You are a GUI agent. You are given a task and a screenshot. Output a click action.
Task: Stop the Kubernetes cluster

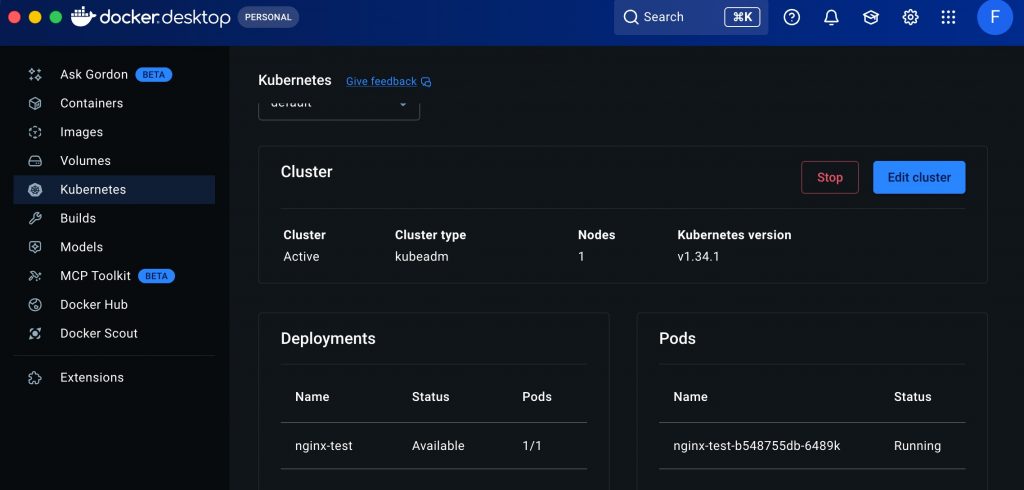829,177
